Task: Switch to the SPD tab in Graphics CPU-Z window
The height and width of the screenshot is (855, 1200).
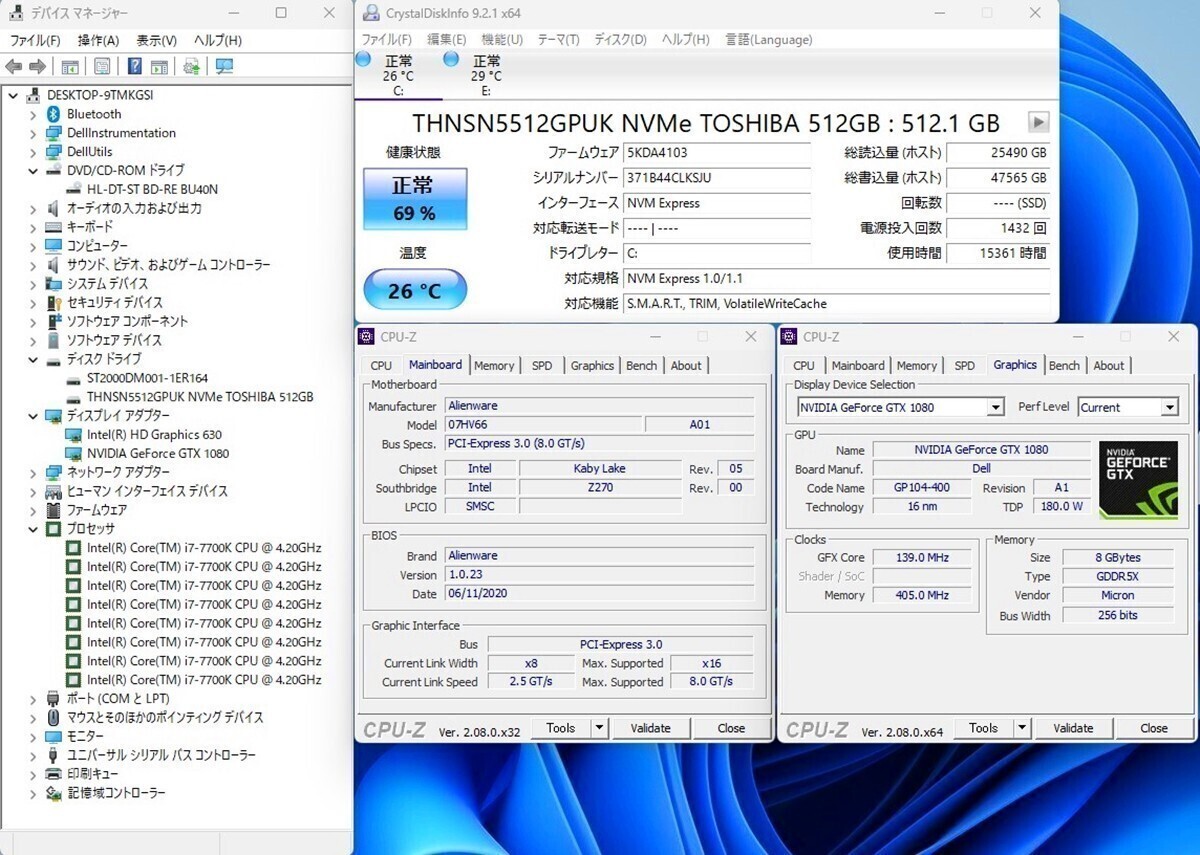Action: point(964,366)
